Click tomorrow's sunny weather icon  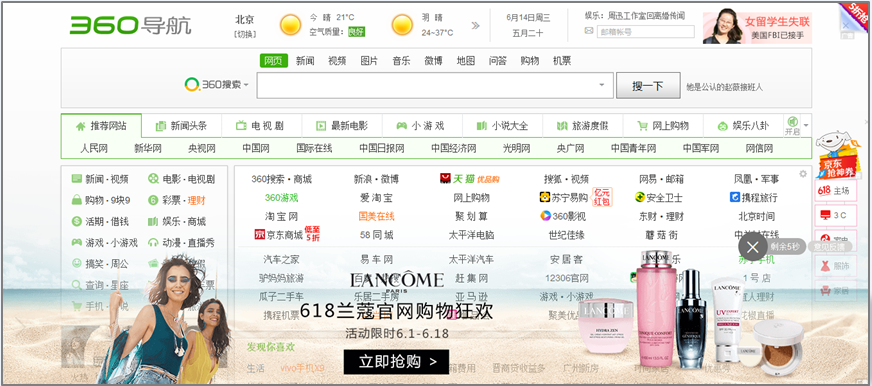402,25
